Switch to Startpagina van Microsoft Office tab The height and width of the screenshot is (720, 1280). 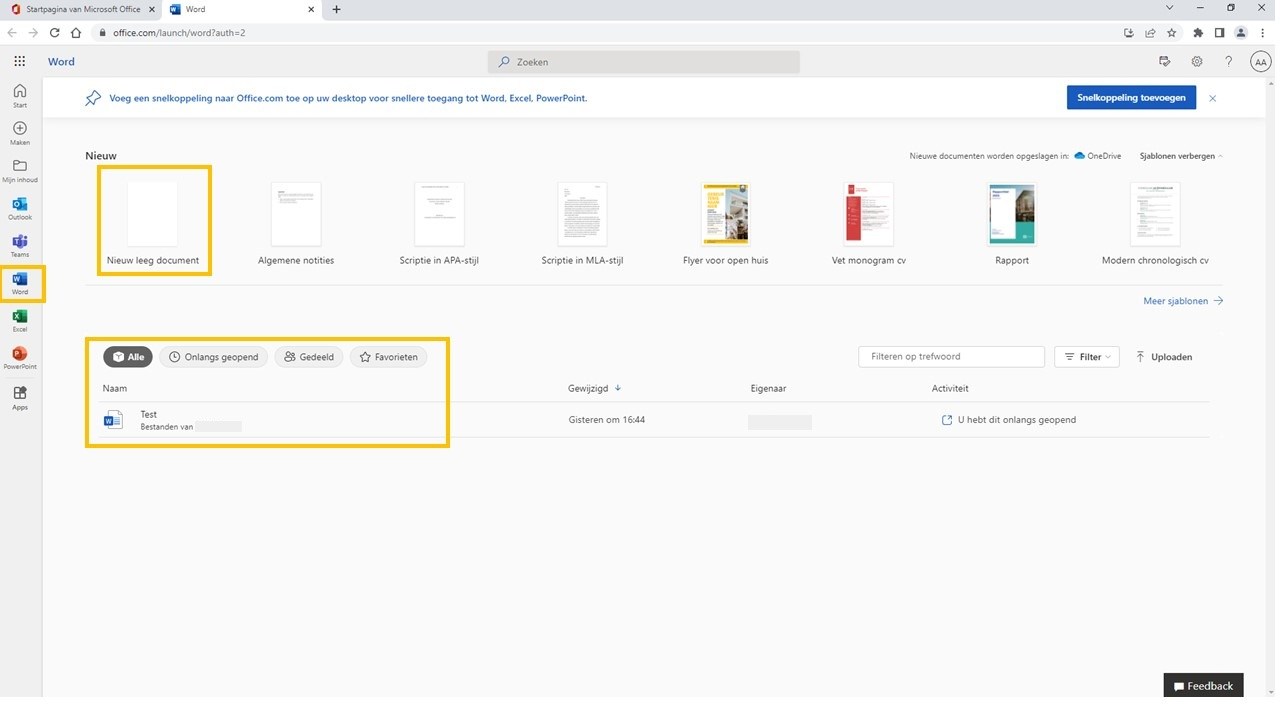coord(82,9)
